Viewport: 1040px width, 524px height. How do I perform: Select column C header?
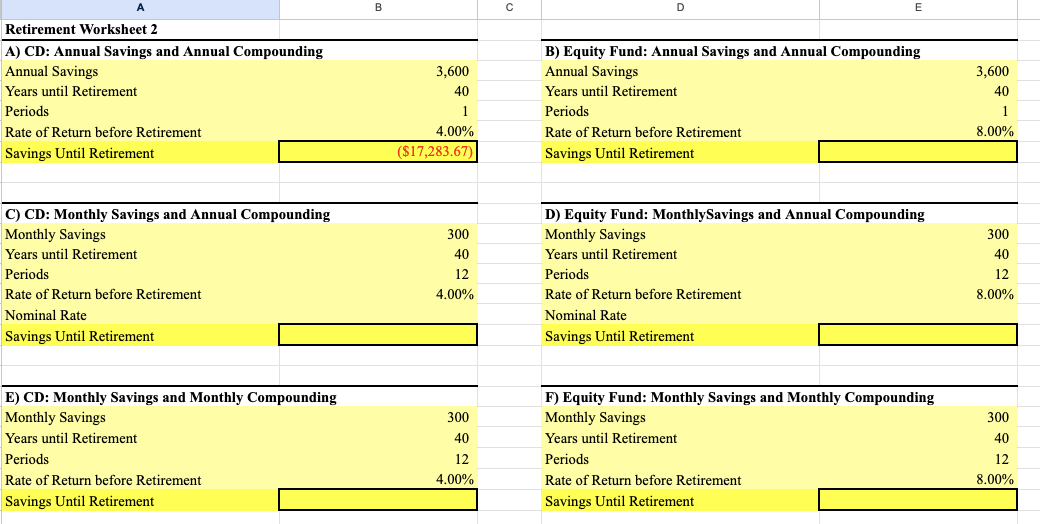509,9
